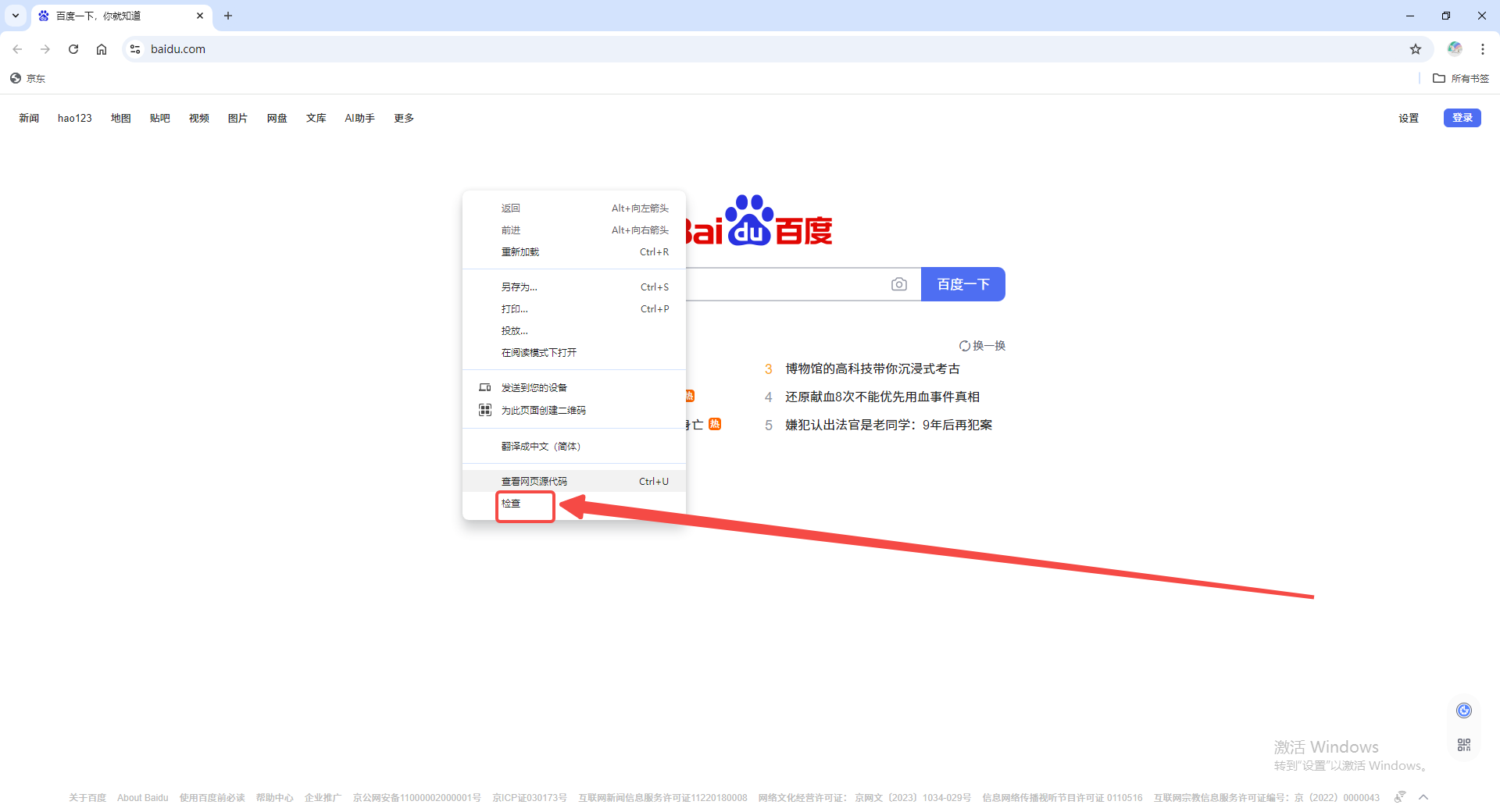Click the footer accessibility icon
1500x812 pixels.
1400,797
